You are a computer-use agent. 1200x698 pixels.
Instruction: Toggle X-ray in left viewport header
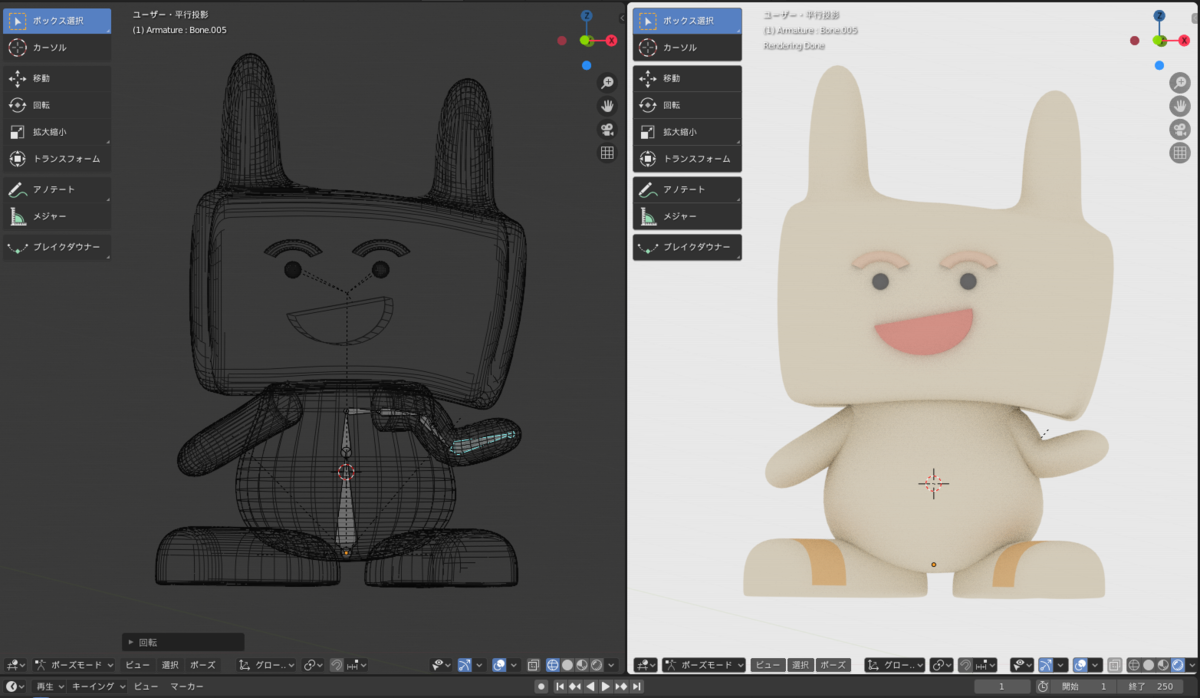coord(533,665)
